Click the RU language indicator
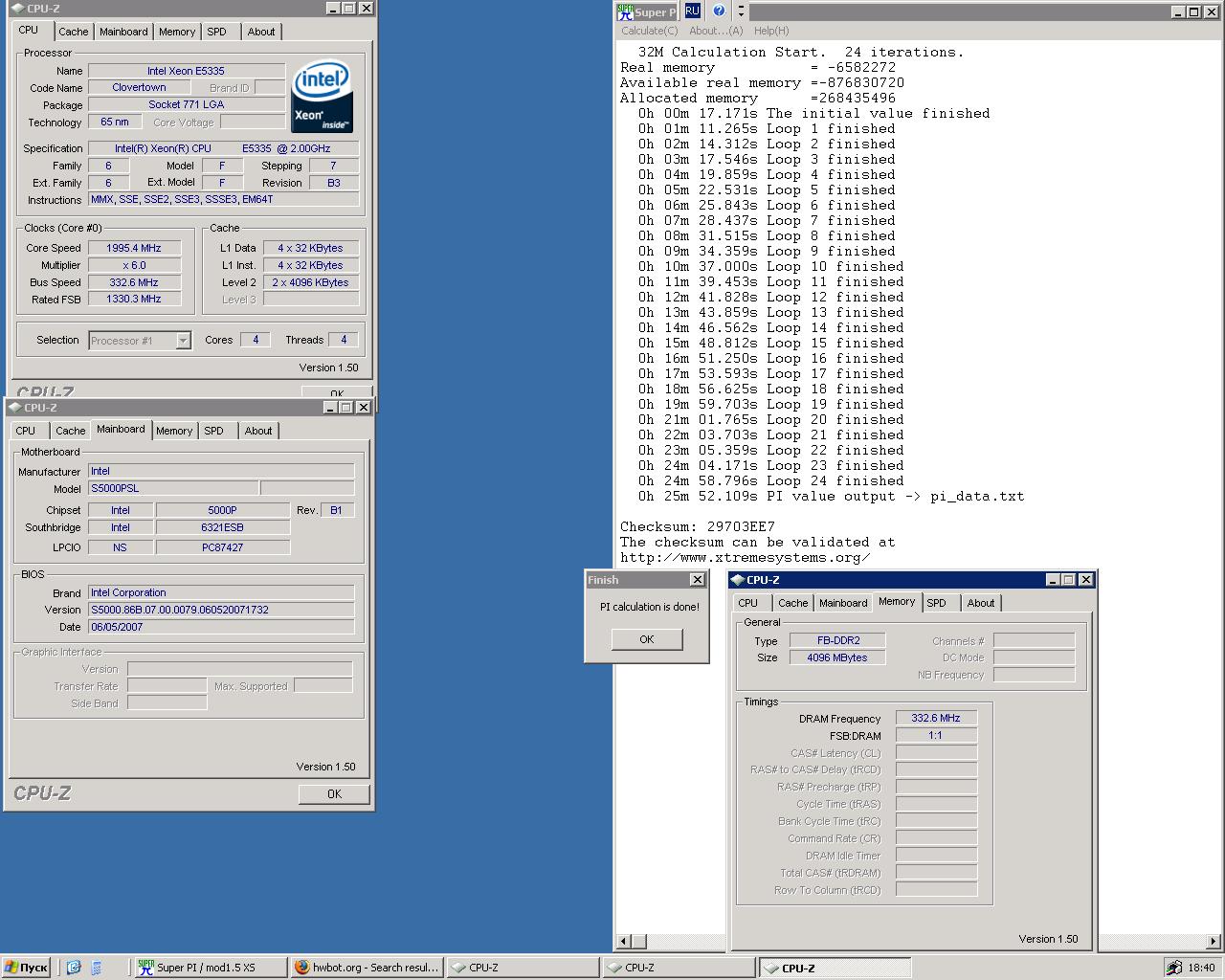The height and width of the screenshot is (980, 1225). coord(692,11)
